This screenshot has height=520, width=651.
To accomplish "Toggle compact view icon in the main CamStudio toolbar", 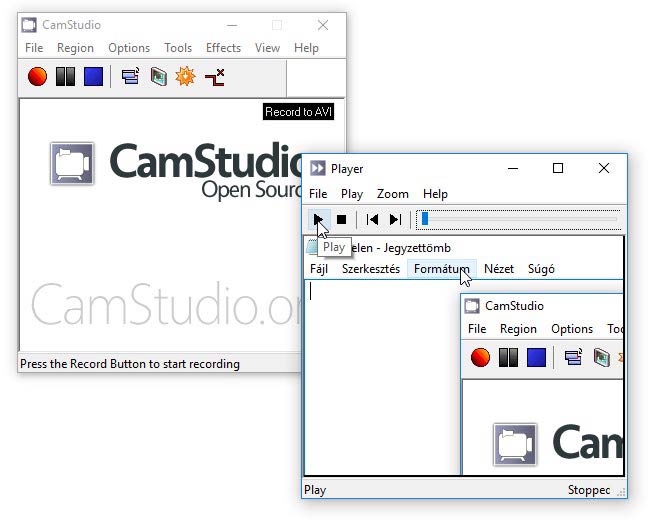I will coord(130,77).
